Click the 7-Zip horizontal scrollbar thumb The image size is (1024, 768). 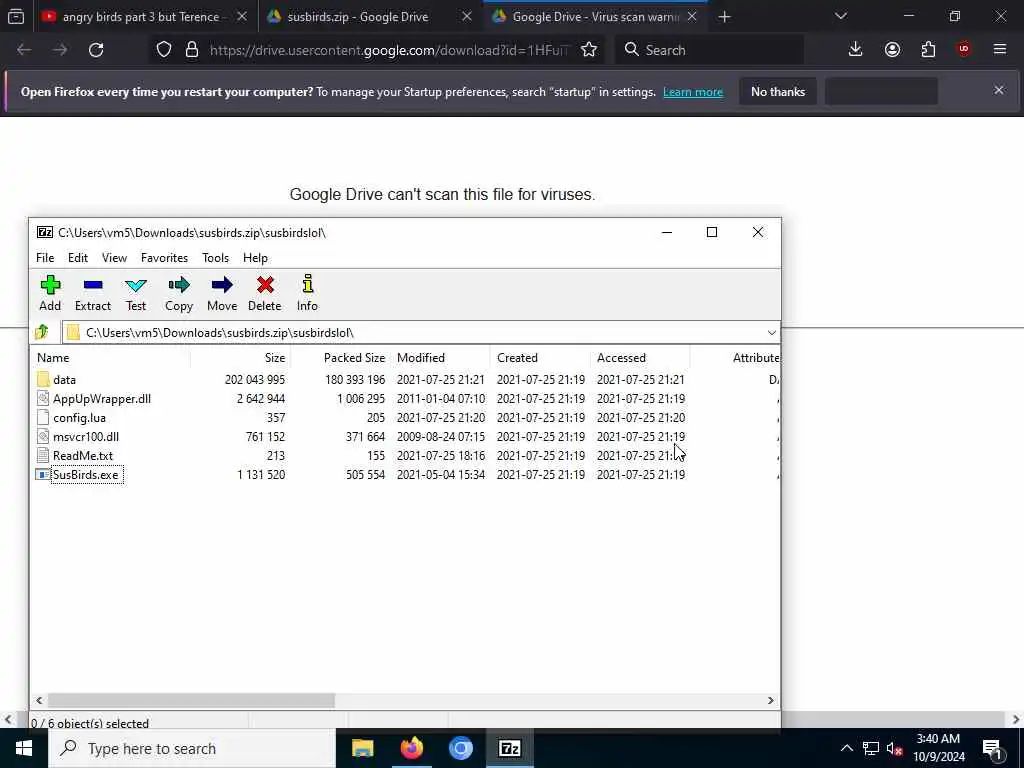[x=191, y=700]
